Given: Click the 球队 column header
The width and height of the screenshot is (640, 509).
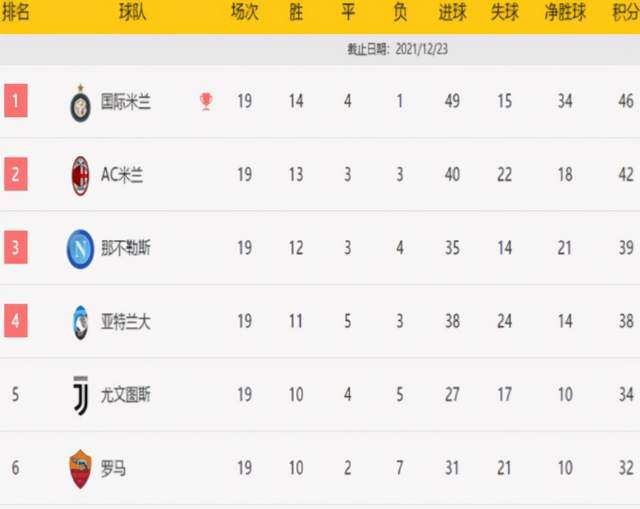Looking at the screenshot, I should [132, 12].
